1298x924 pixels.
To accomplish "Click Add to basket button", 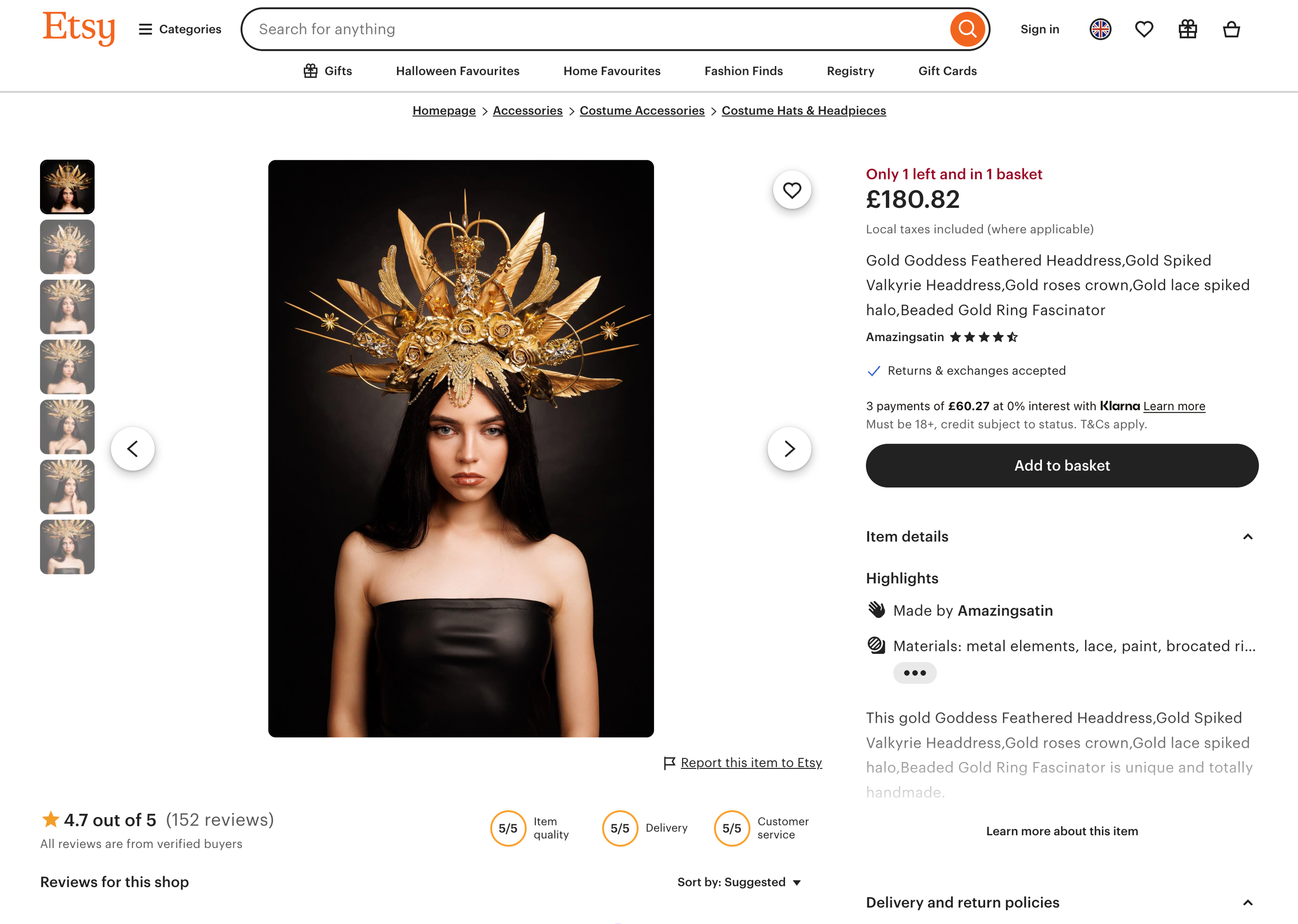I will click(1062, 465).
